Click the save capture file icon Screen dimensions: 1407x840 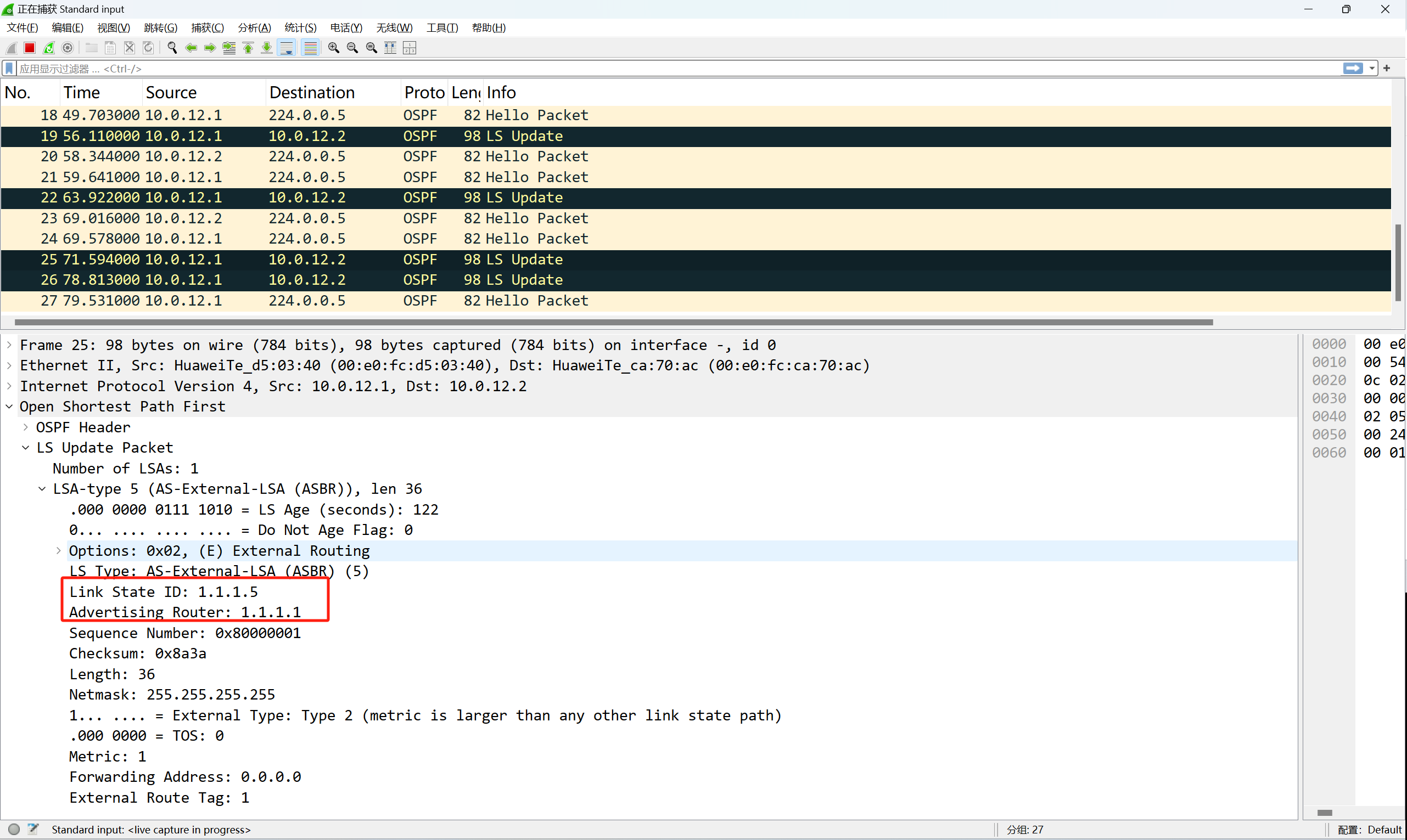(x=110, y=48)
